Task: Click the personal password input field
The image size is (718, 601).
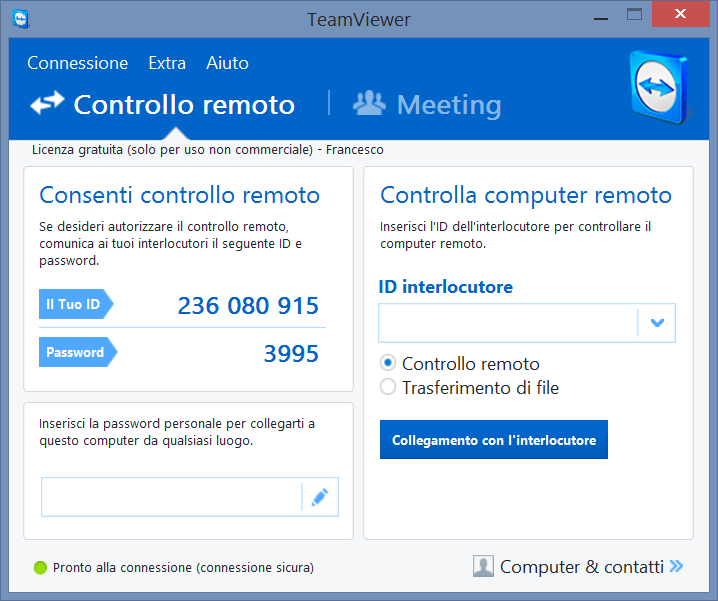Action: tap(171, 497)
